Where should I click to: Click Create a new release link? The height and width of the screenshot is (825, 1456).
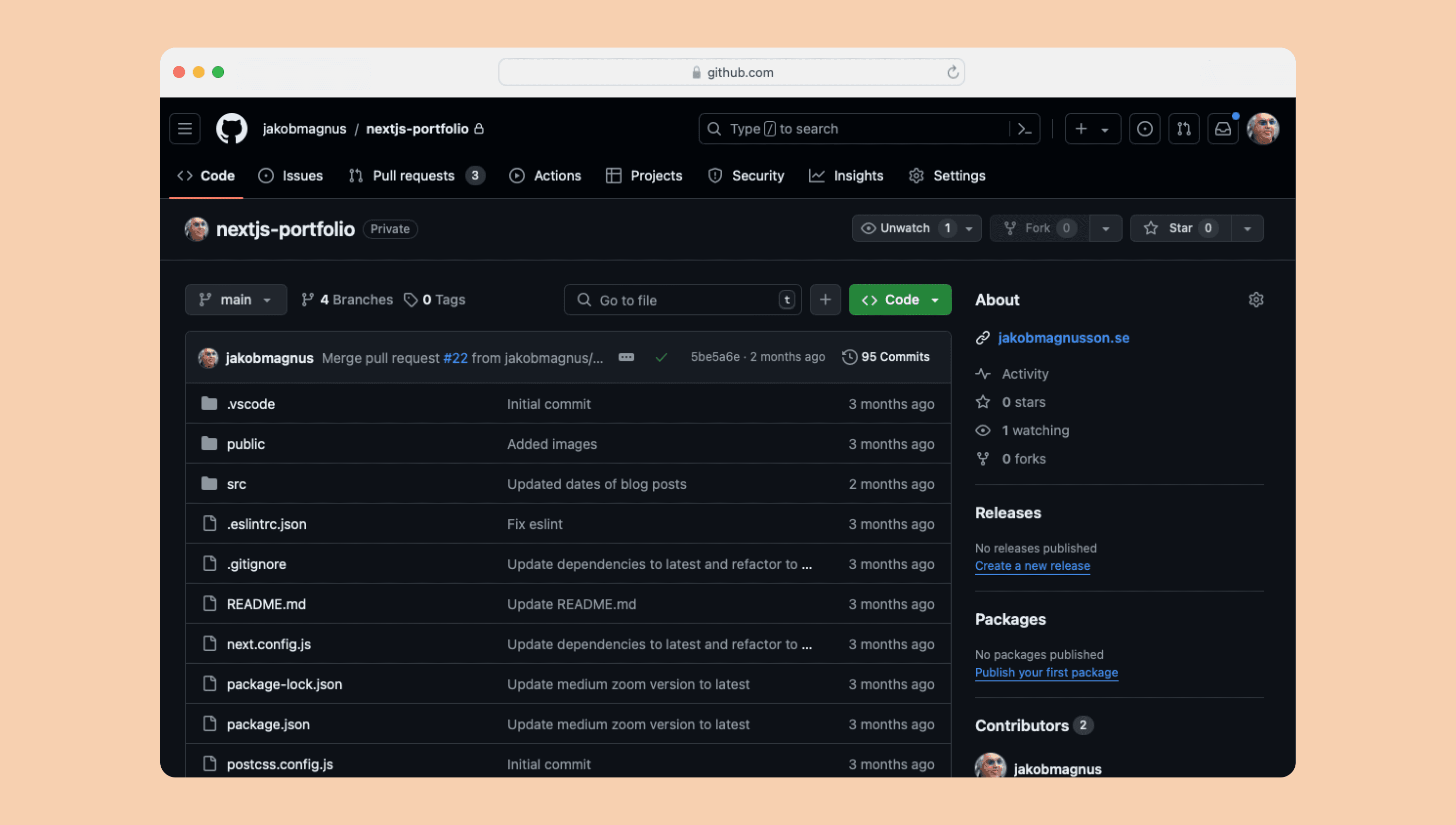click(x=1032, y=566)
